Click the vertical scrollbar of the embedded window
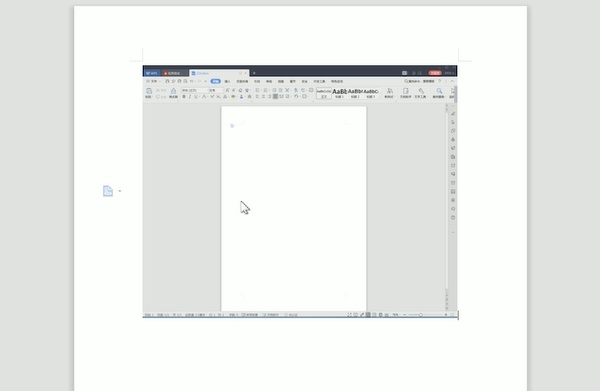This screenshot has height=391, width=600. pos(446,199)
